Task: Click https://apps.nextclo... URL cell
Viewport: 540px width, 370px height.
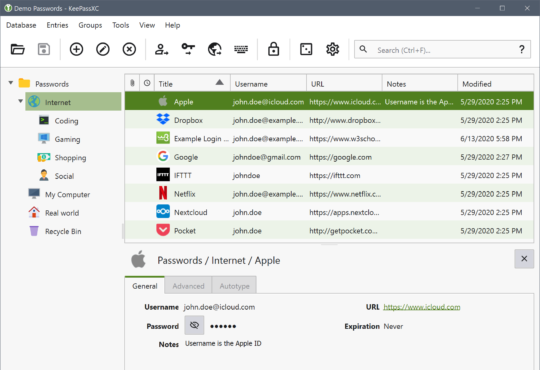Action: pos(344,212)
